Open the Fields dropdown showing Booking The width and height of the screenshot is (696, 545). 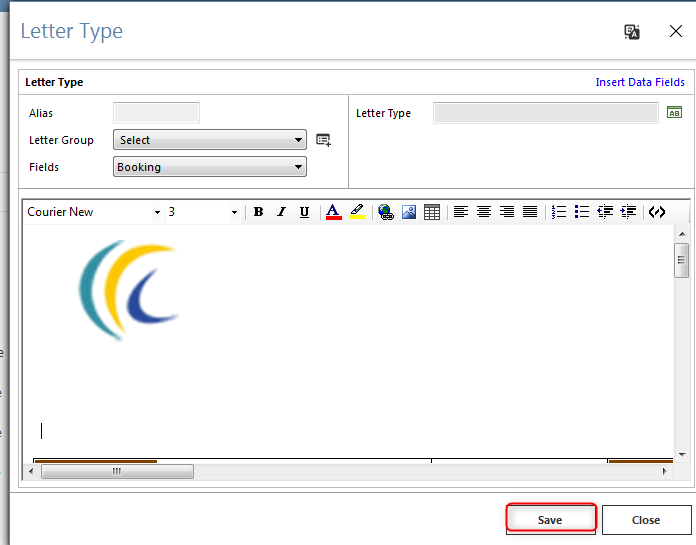(210, 167)
